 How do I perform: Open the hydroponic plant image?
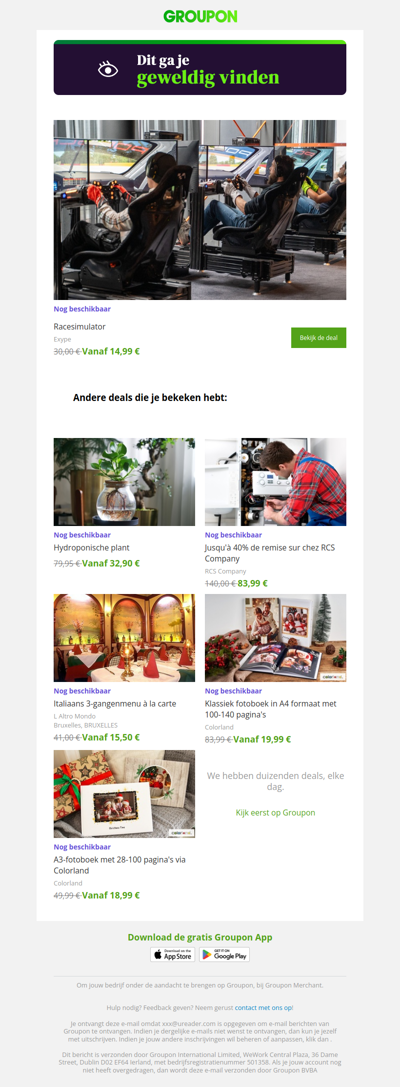[x=124, y=482]
